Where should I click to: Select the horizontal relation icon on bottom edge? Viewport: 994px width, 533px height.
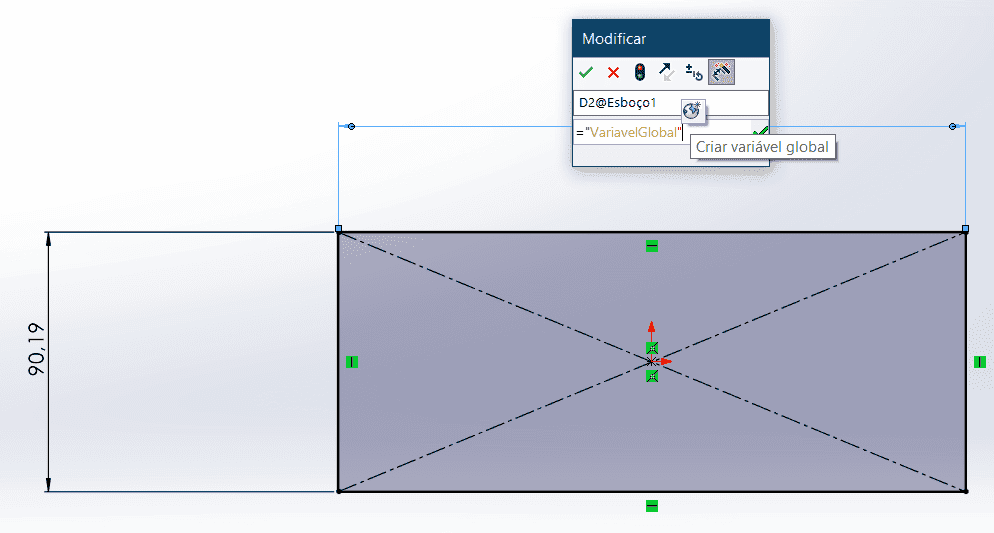point(652,506)
